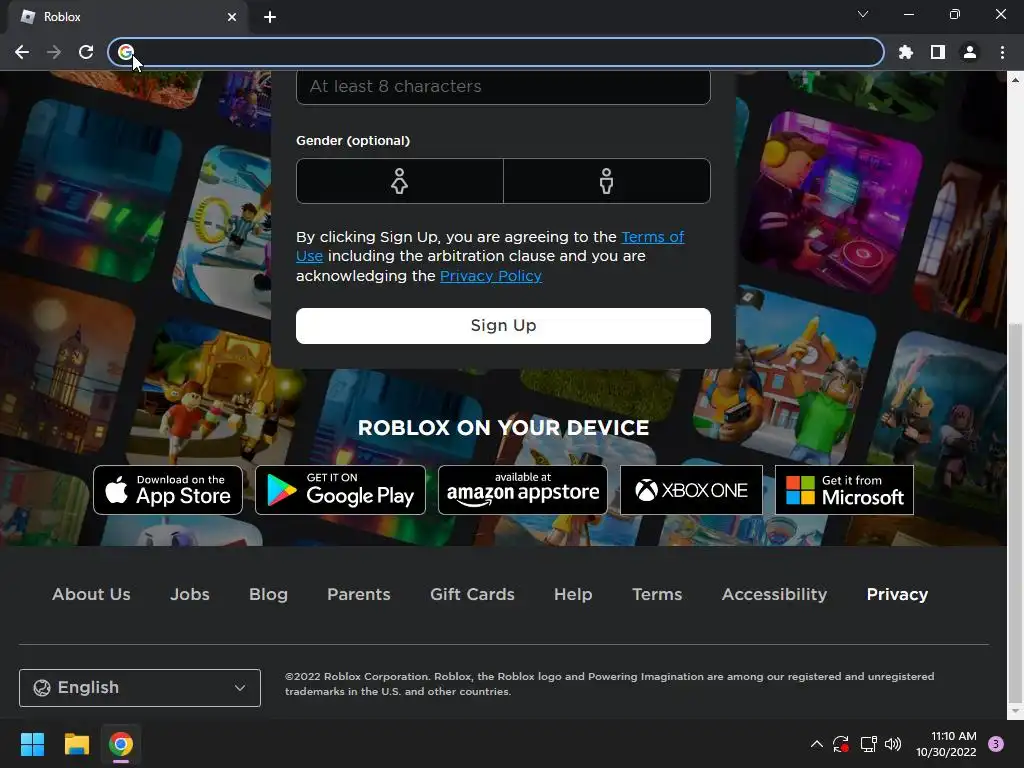
Task: Go back using the browser back arrow
Action: [x=22, y=52]
